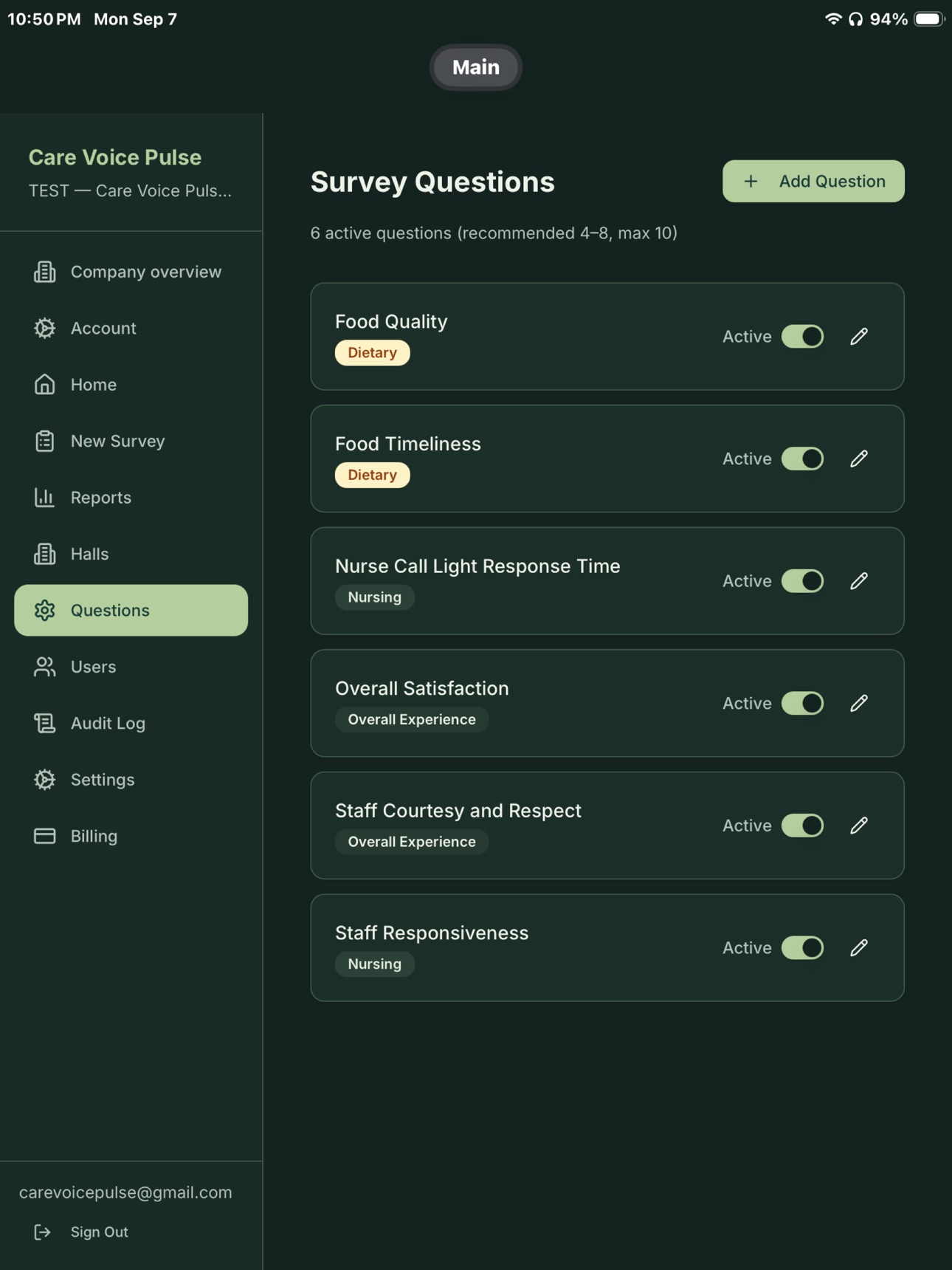Tap the Wi-Fi status icon
Image resolution: width=952 pixels, height=1270 pixels.
pos(833,19)
